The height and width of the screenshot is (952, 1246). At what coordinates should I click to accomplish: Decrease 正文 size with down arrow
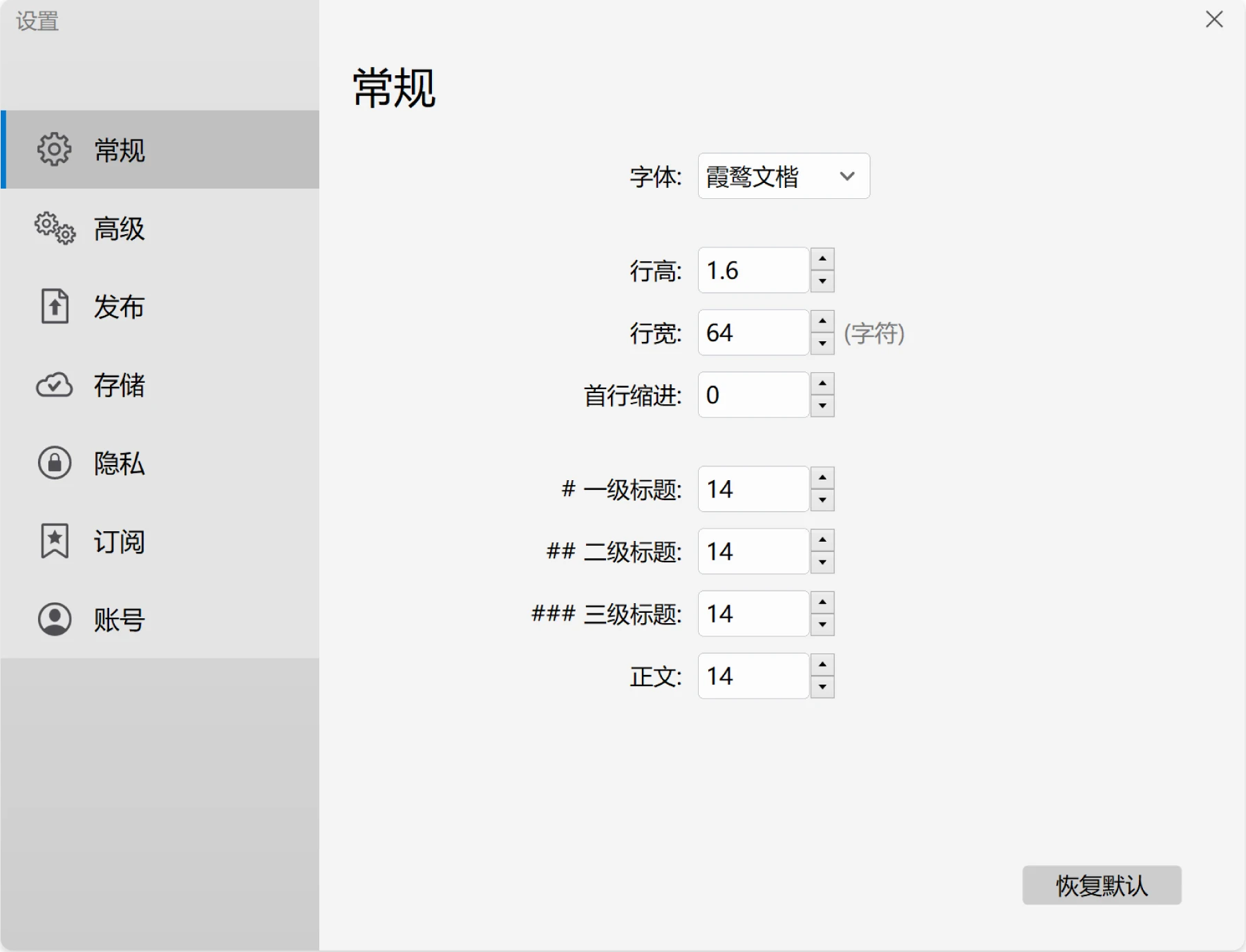point(822,687)
